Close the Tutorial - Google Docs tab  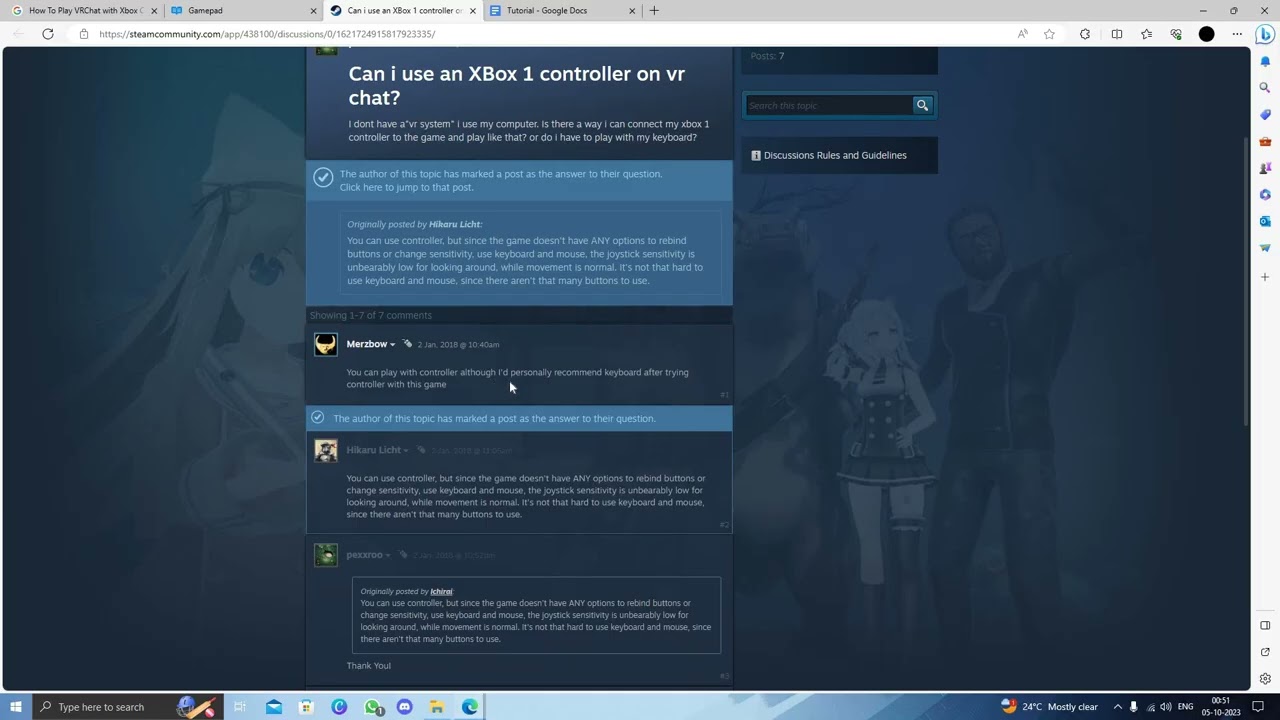(x=632, y=11)
